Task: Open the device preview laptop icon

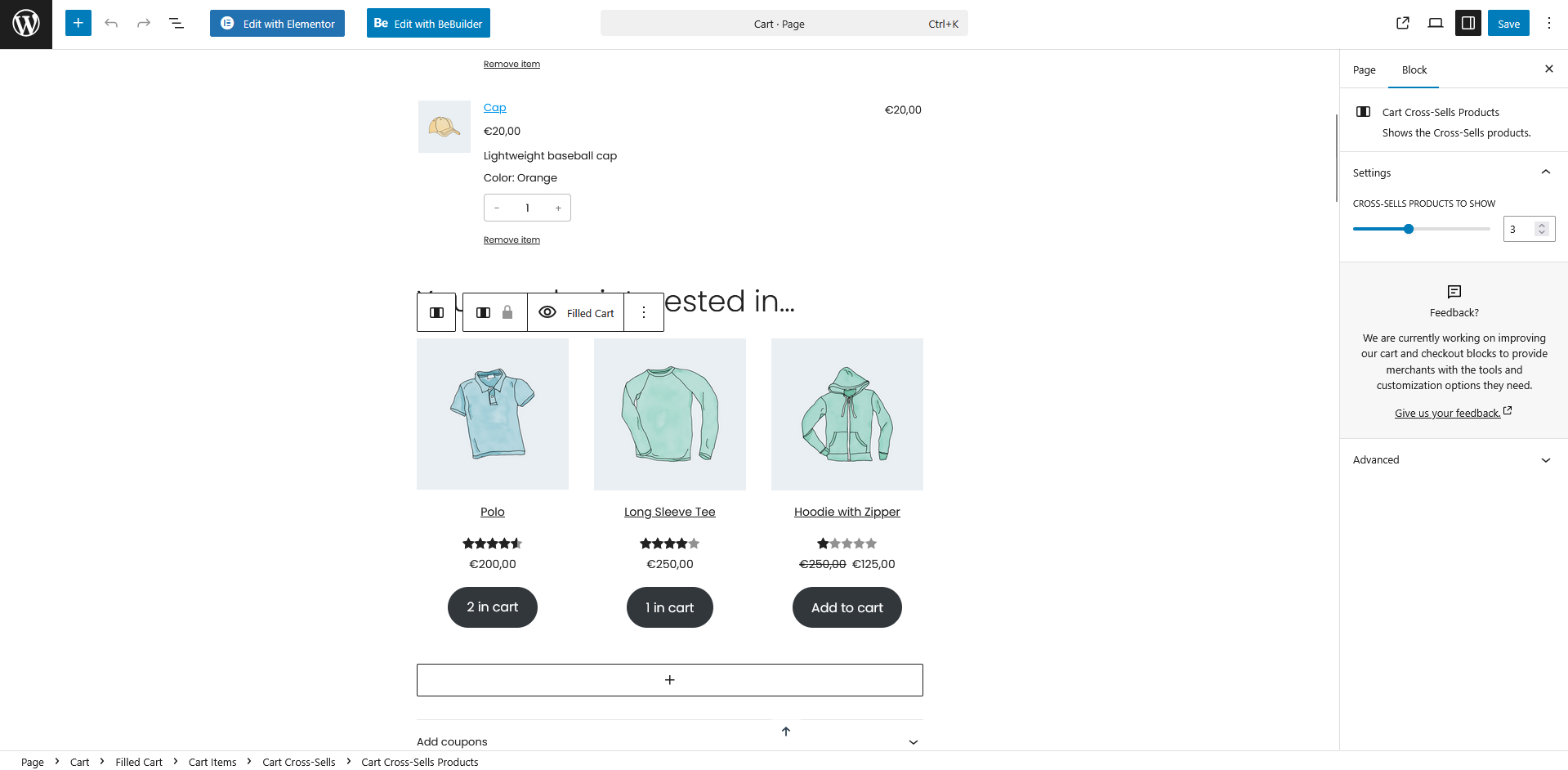Action: (x=1436, y=24)
